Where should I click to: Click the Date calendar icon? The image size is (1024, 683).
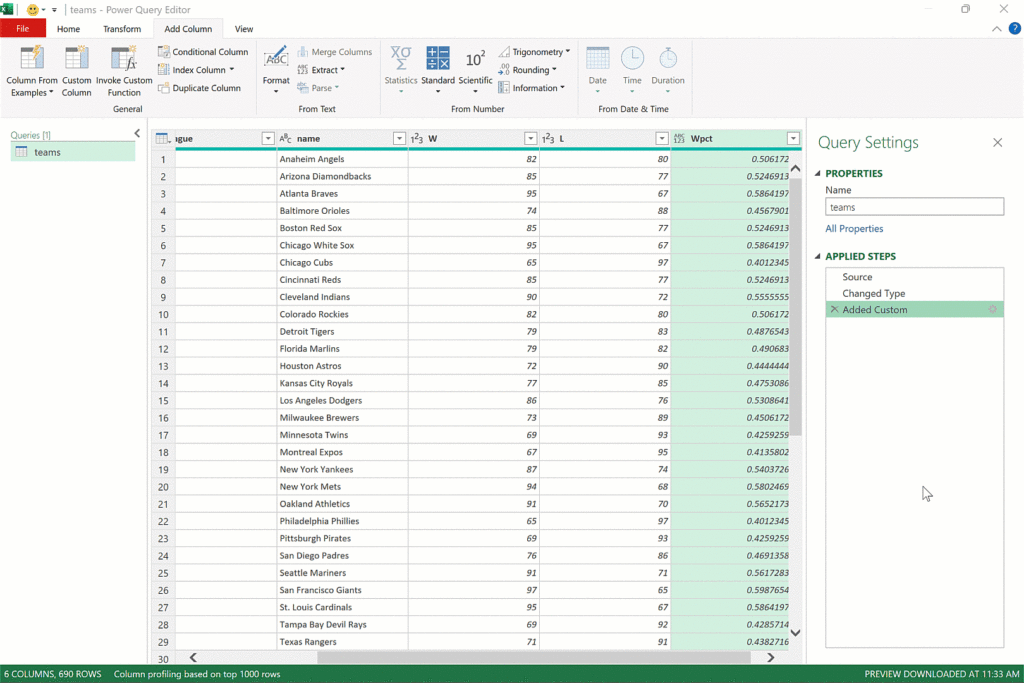(597, 57)
